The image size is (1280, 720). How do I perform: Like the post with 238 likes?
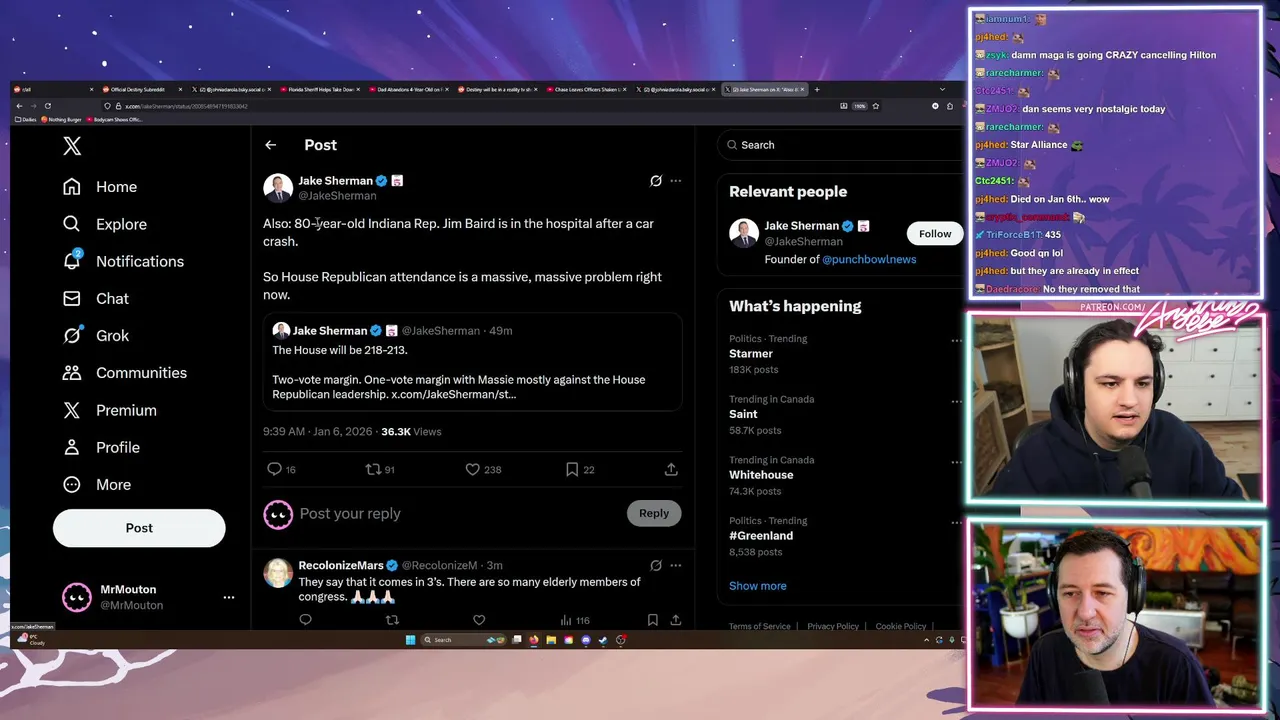coord(473,469)
